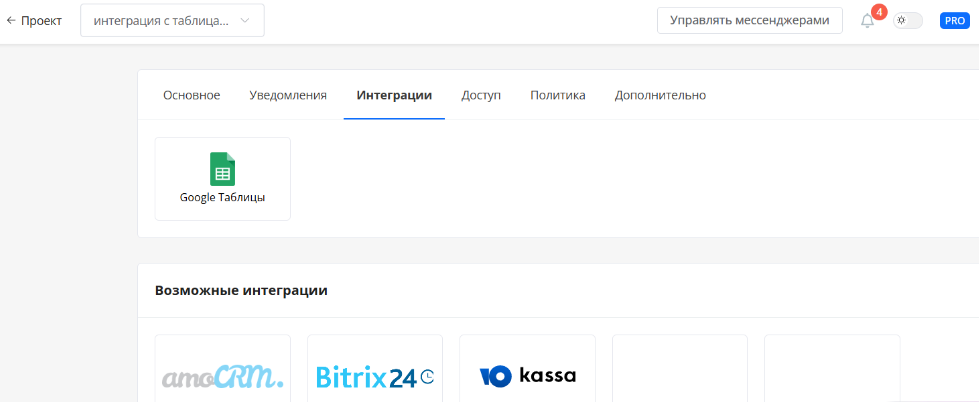This screenshot has width=979, height=402.
Task: Click the red notification count badge
Action: click(879, 12)
